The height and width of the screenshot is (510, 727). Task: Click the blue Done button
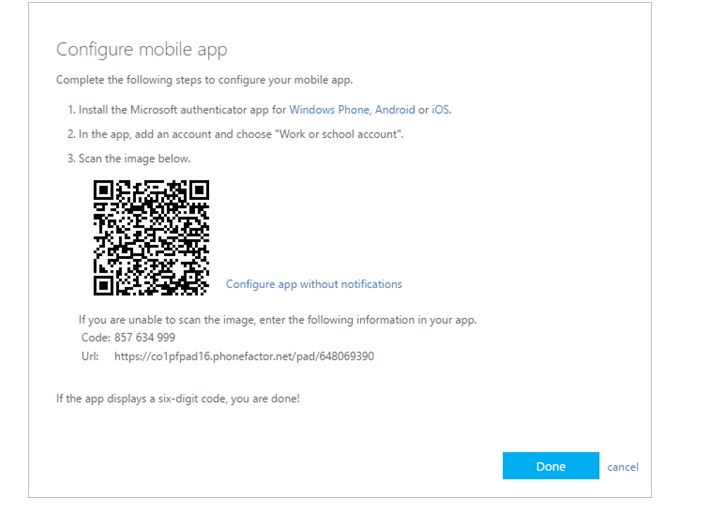pyautogui.click(x=550, y=465)
